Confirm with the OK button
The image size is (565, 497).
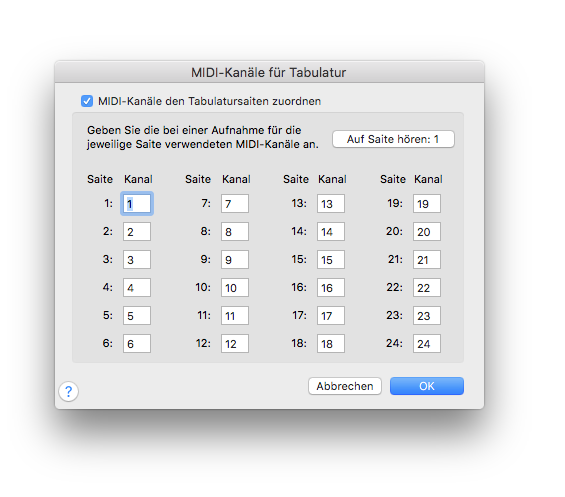pos(427,386)
